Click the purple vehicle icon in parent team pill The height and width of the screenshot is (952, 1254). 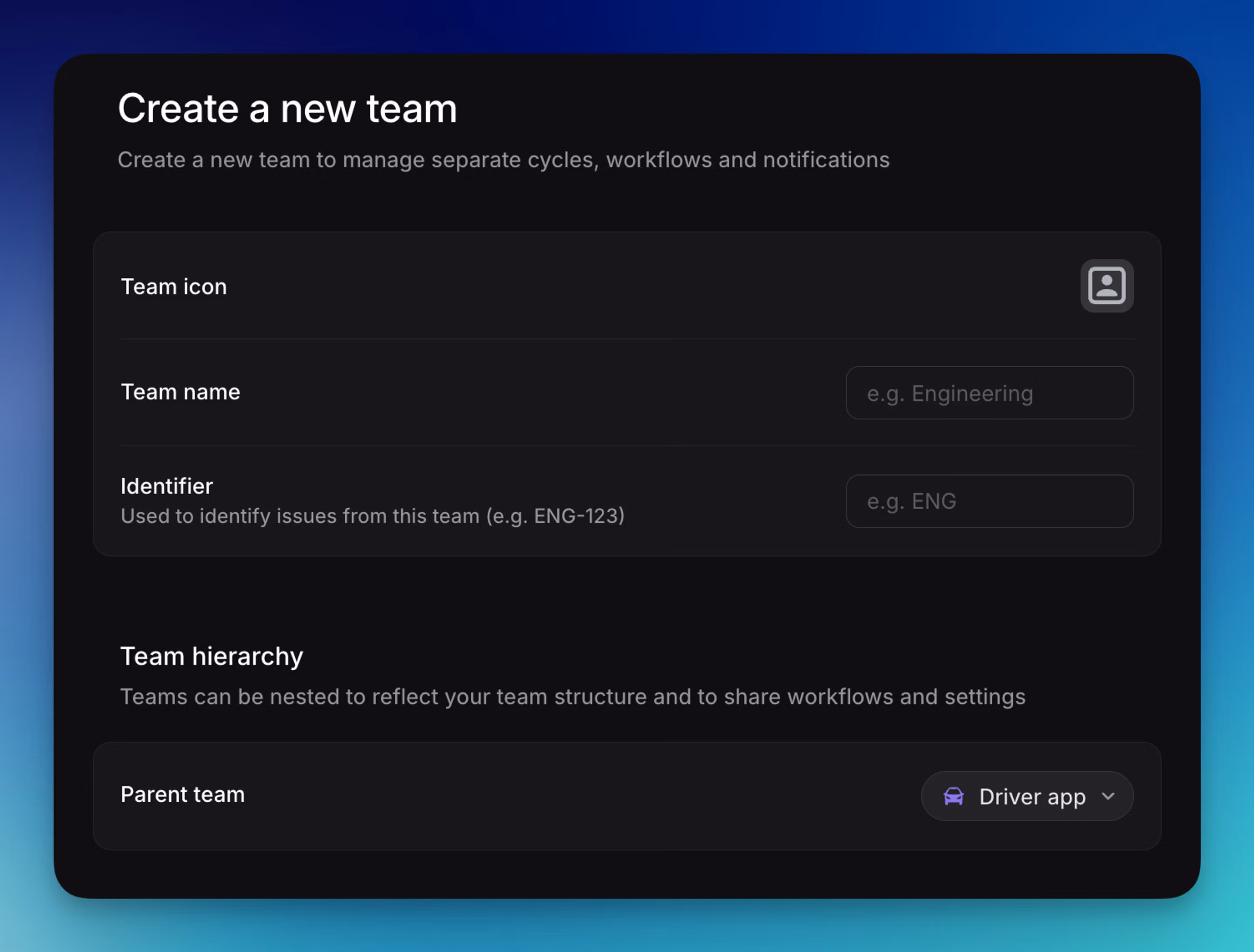954,796
